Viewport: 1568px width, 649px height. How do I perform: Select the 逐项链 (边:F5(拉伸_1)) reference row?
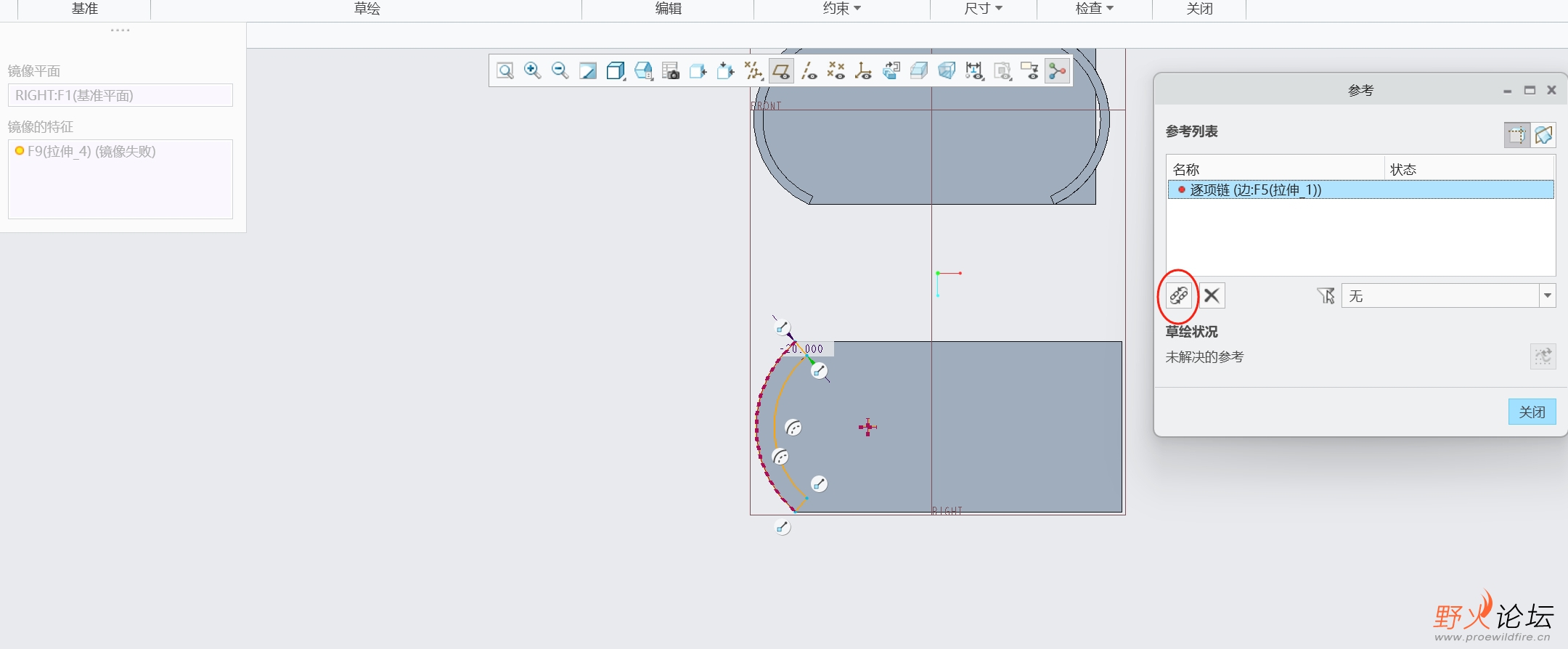tap(1360, 190)
